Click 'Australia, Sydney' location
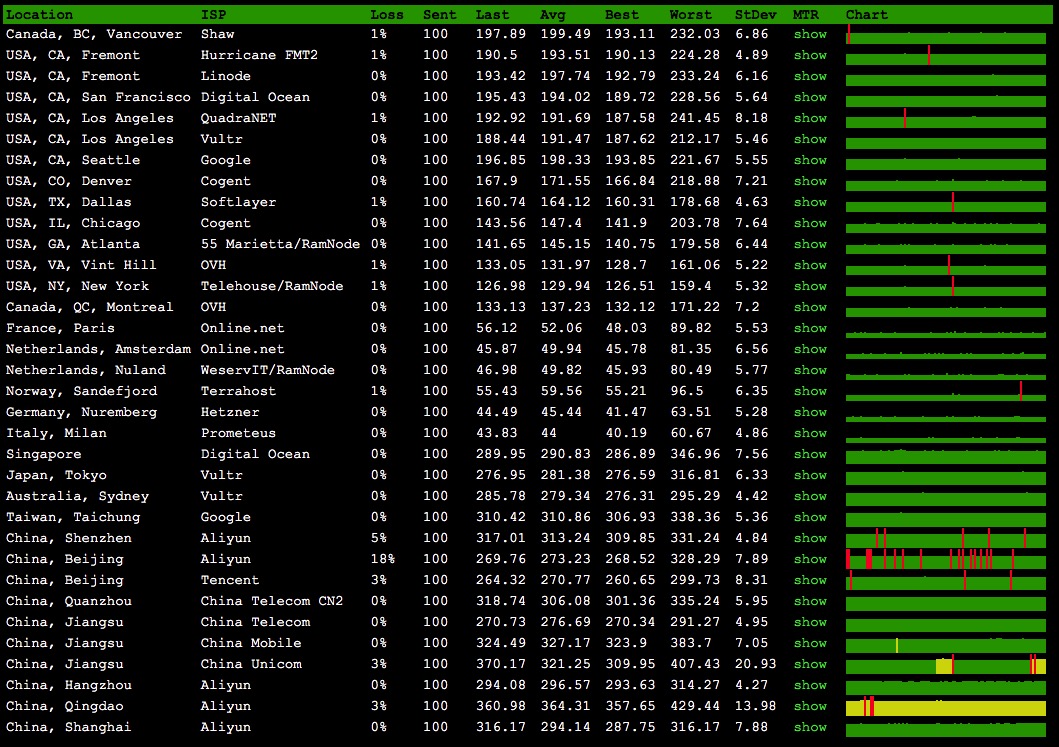1059x747 pixels. (x=77, y=496)
